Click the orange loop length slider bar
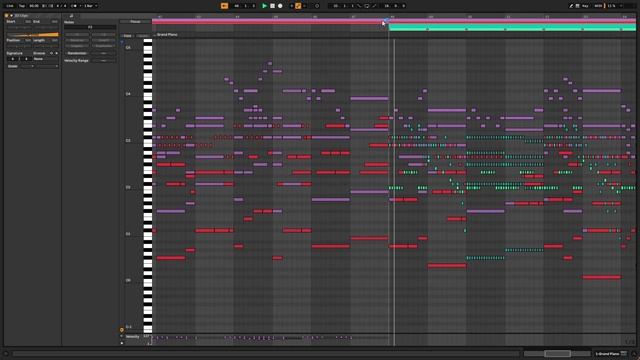This screenshot has width=640, height=360. [x=33, y=35]
